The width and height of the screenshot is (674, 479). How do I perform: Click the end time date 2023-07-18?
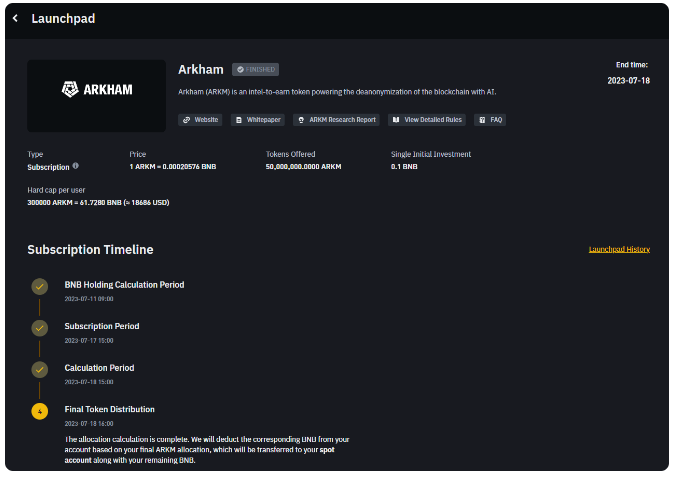coord(628,80)
